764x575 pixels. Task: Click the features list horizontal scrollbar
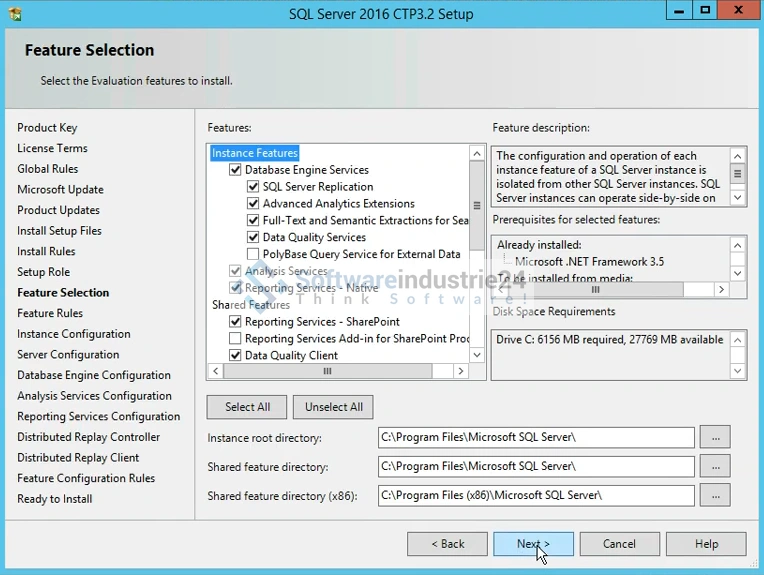coord(327,371)
